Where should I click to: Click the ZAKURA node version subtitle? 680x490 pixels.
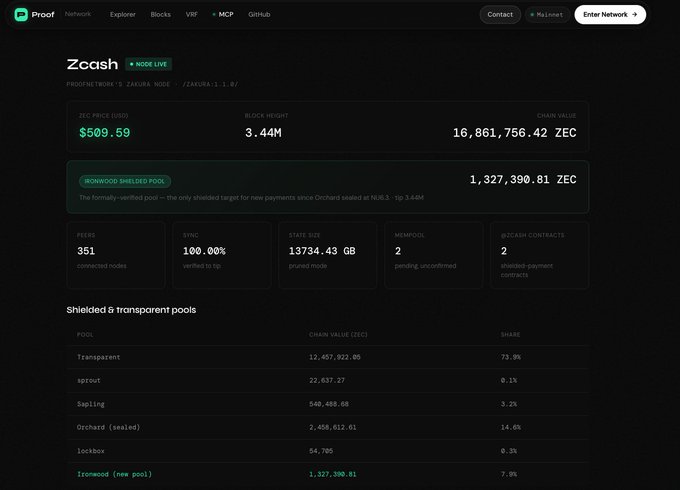click(x=152, y=84)
